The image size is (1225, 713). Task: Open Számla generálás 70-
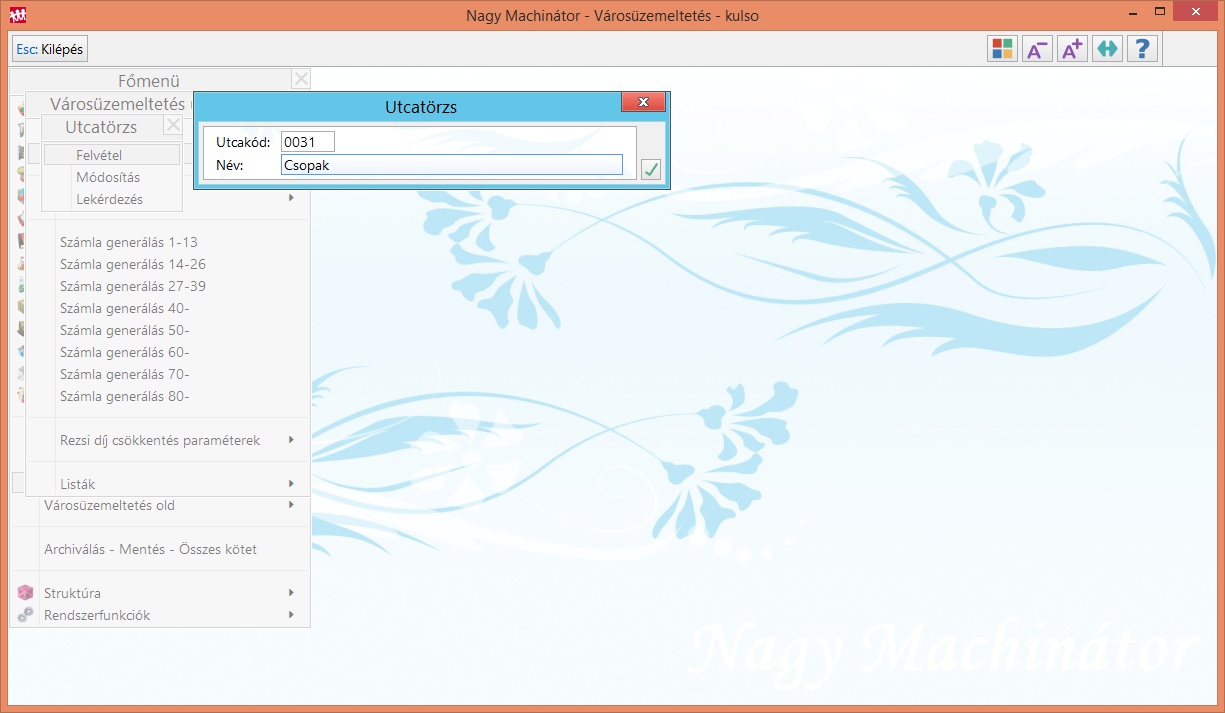[125, 374]
